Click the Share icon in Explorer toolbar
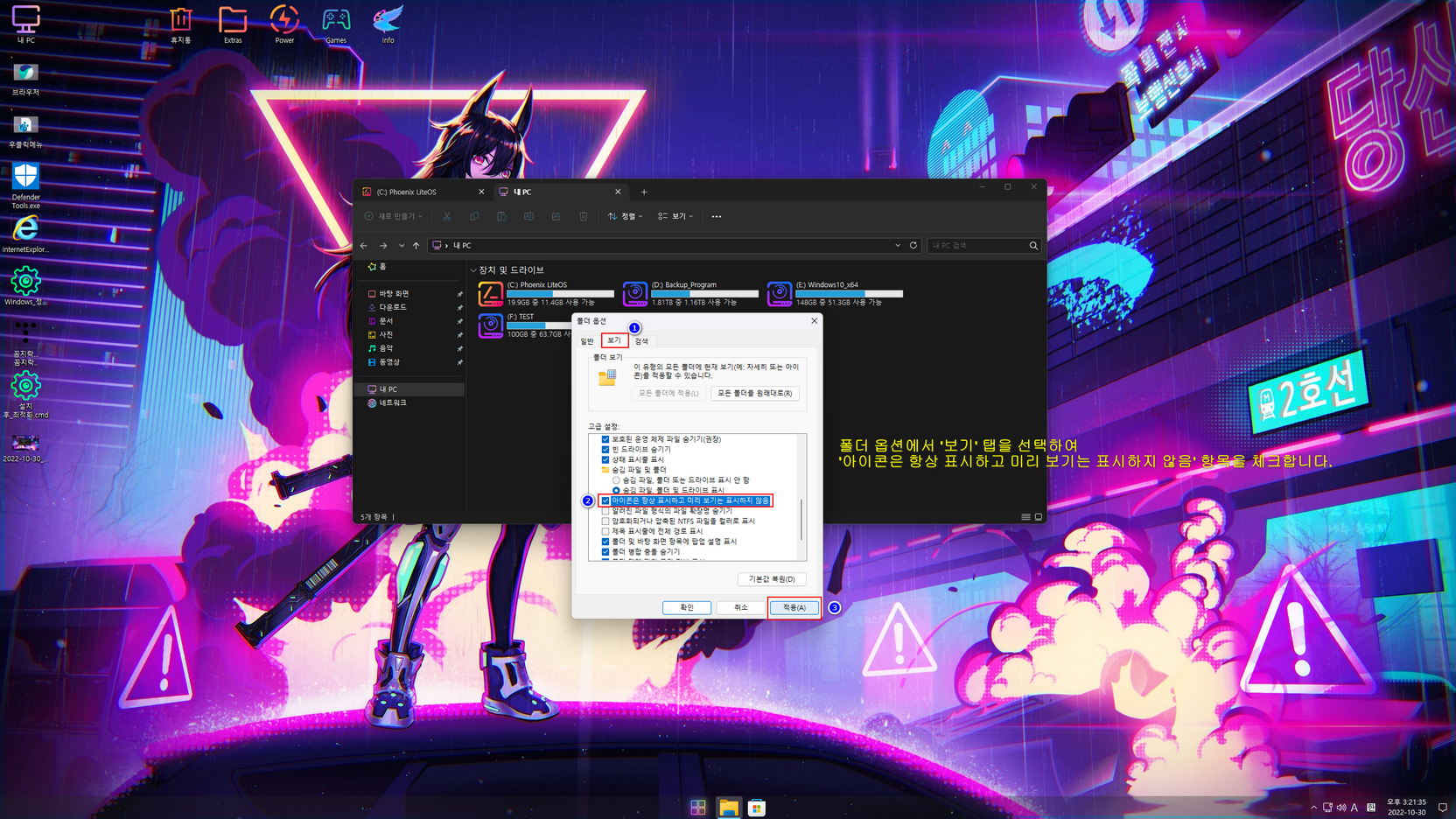1456x819 pixels. click(556, 216)
